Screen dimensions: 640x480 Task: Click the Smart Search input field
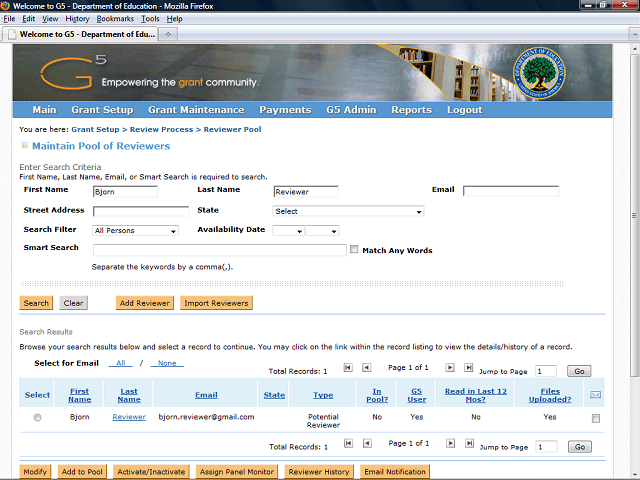220,250
